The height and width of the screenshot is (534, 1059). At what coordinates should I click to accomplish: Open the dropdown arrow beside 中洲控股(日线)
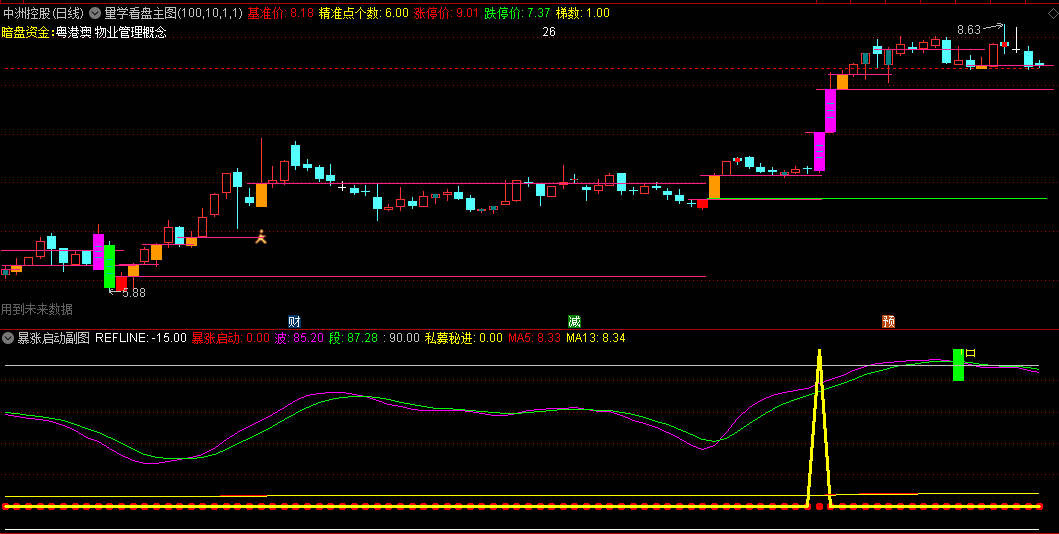pos(95,12)
